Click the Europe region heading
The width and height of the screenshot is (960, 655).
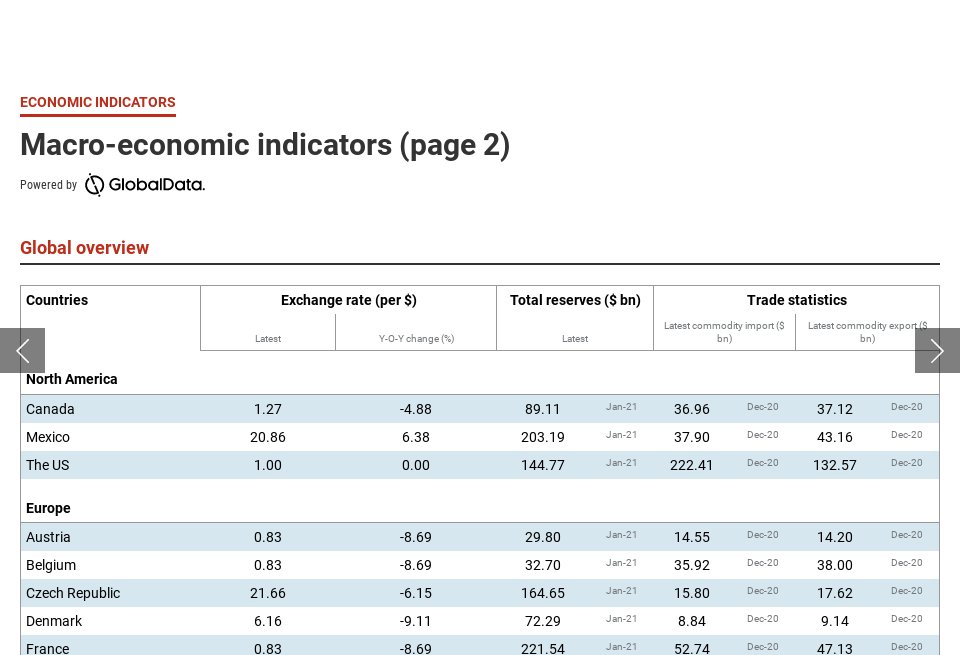pos(48,508)
